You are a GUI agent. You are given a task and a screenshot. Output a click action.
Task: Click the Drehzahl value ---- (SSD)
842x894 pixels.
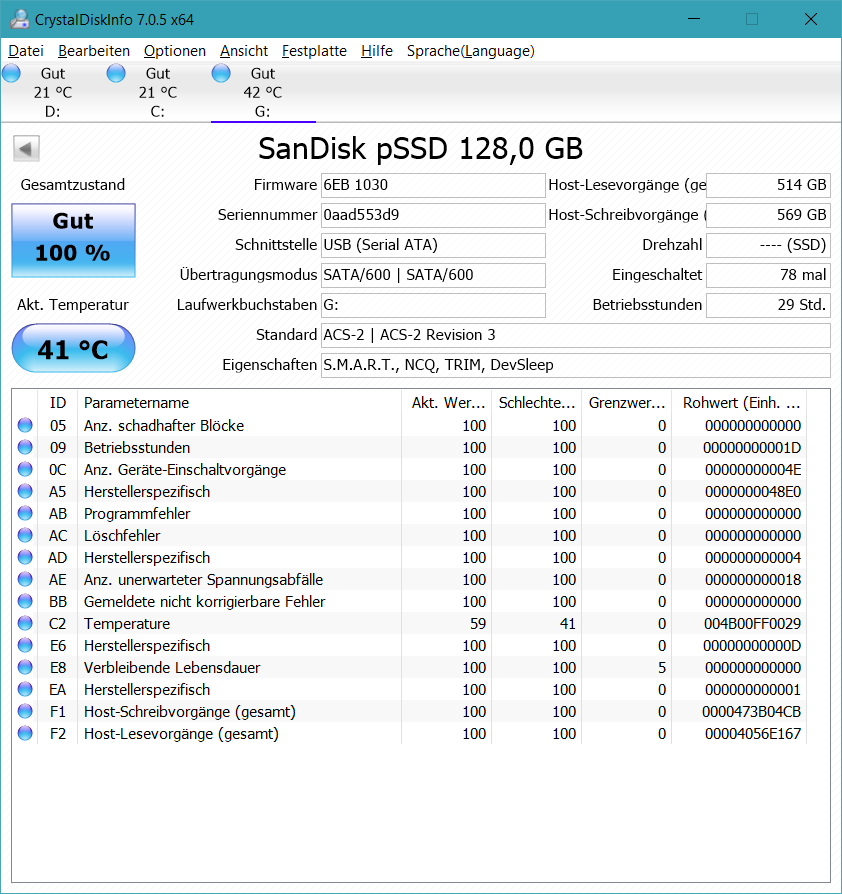768,245
